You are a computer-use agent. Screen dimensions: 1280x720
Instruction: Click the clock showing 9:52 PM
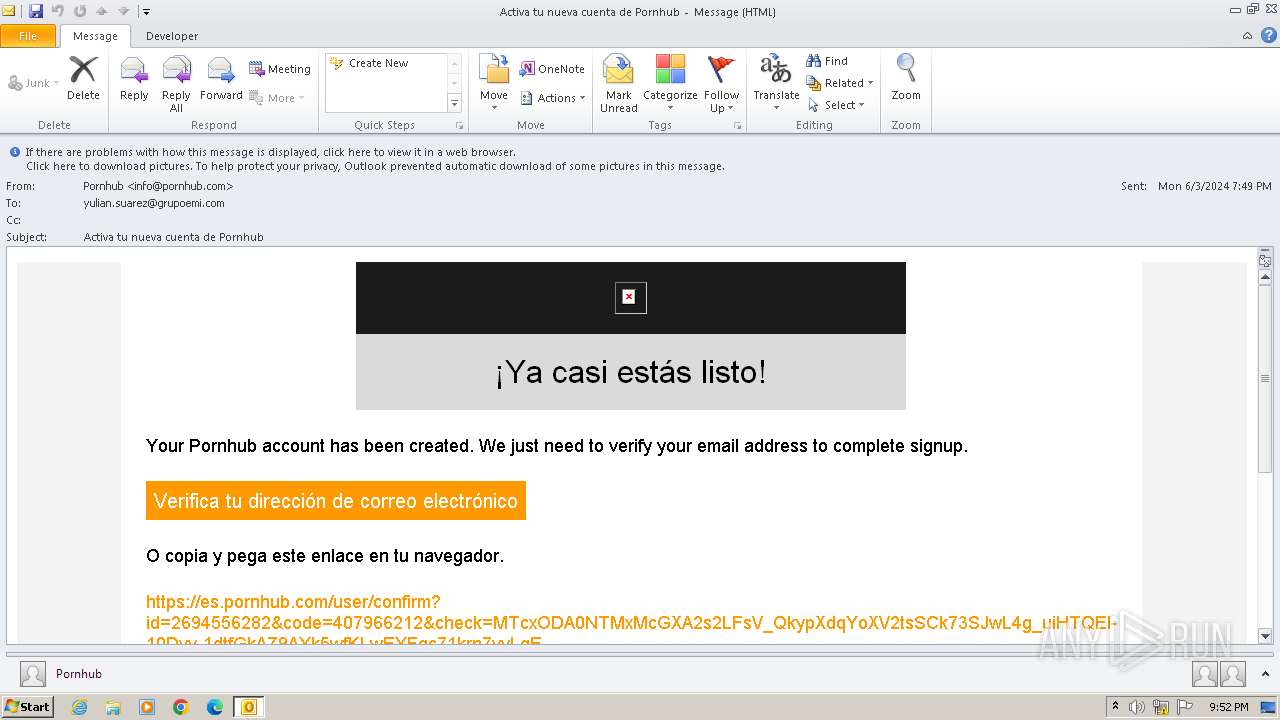(x=1228, y=707)
